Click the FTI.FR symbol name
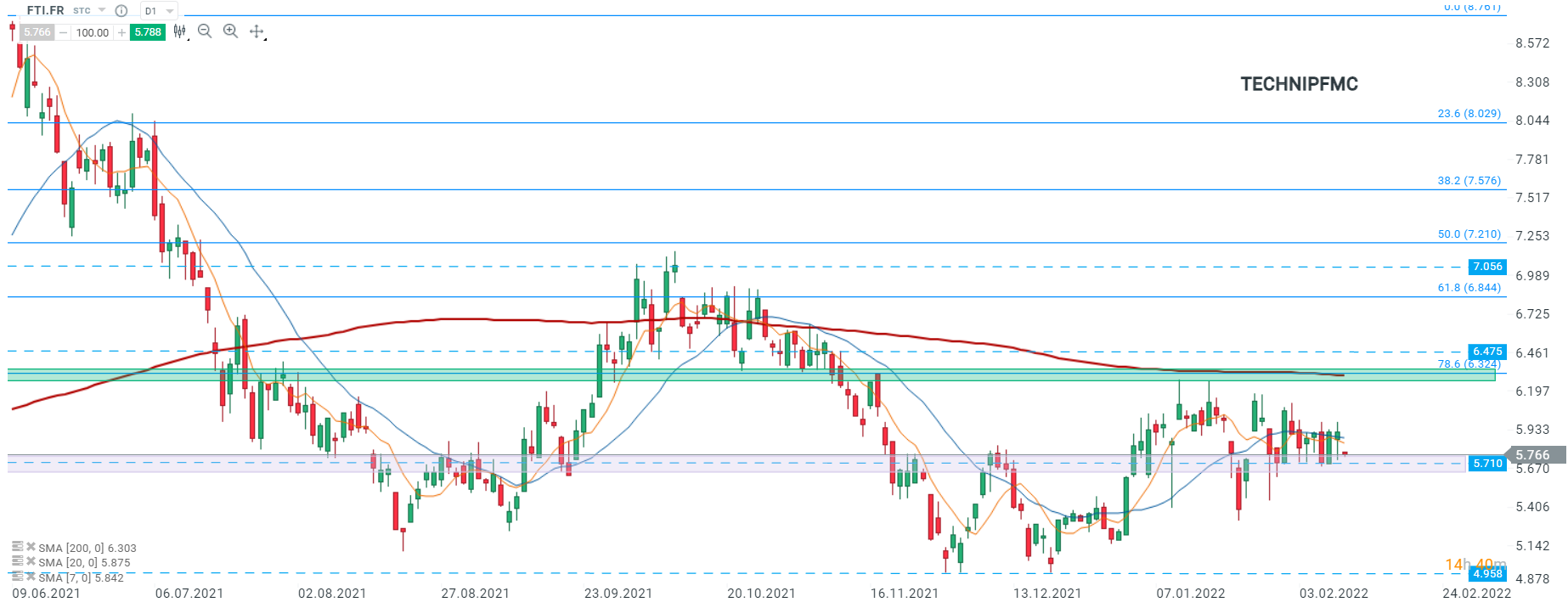Image resolution: width=1568 pixels, height=608 pixels. [45, 10]
